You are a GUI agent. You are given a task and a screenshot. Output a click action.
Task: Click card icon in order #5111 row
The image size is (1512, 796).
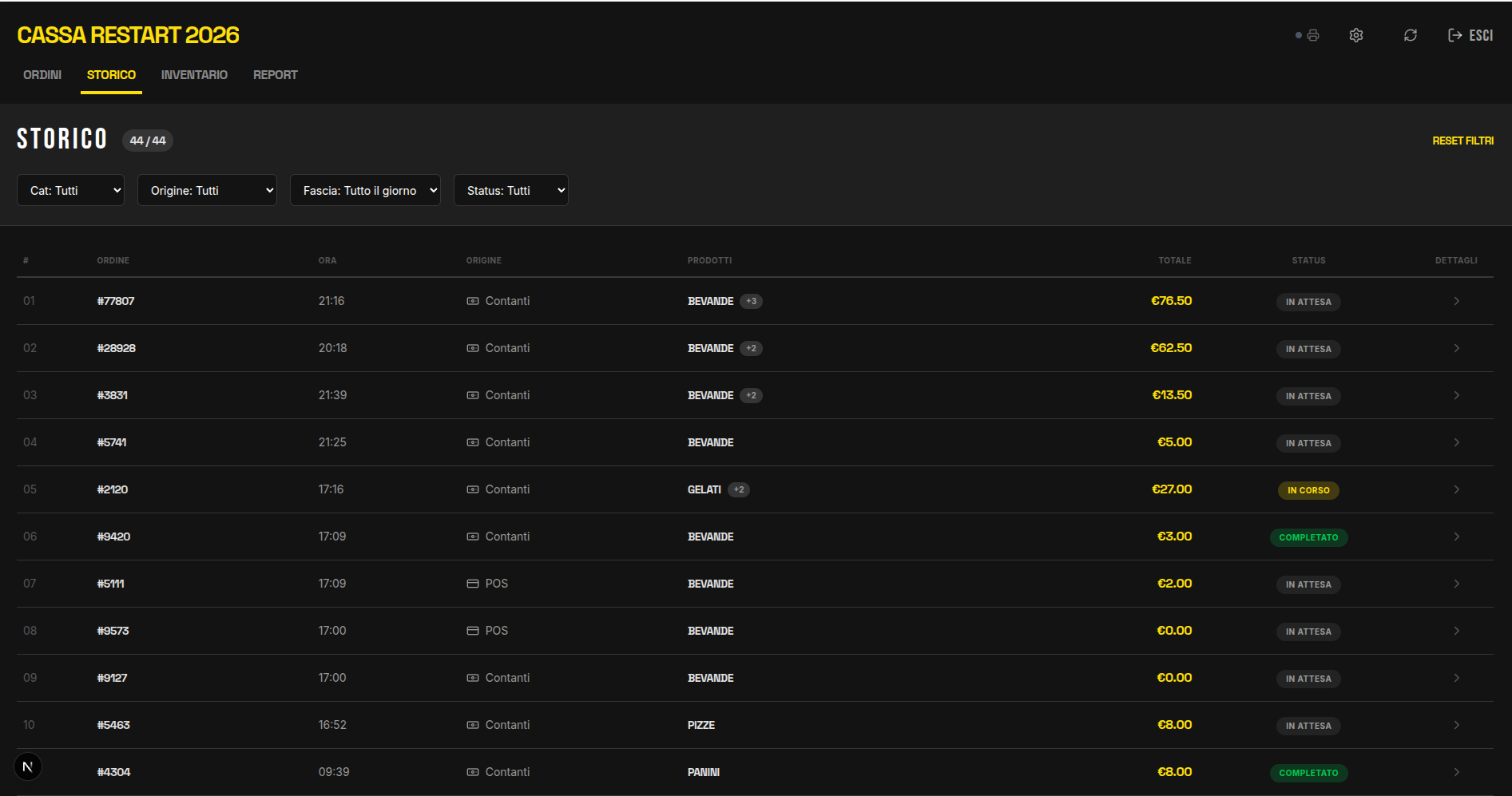(473, 584)
